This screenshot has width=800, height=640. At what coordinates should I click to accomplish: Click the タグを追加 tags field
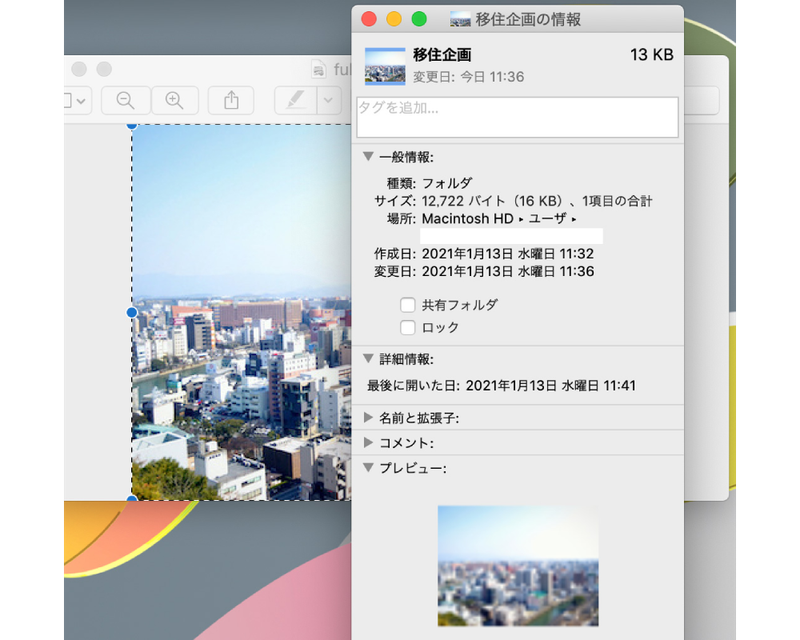pyautogui.click(x=517, y=117)
